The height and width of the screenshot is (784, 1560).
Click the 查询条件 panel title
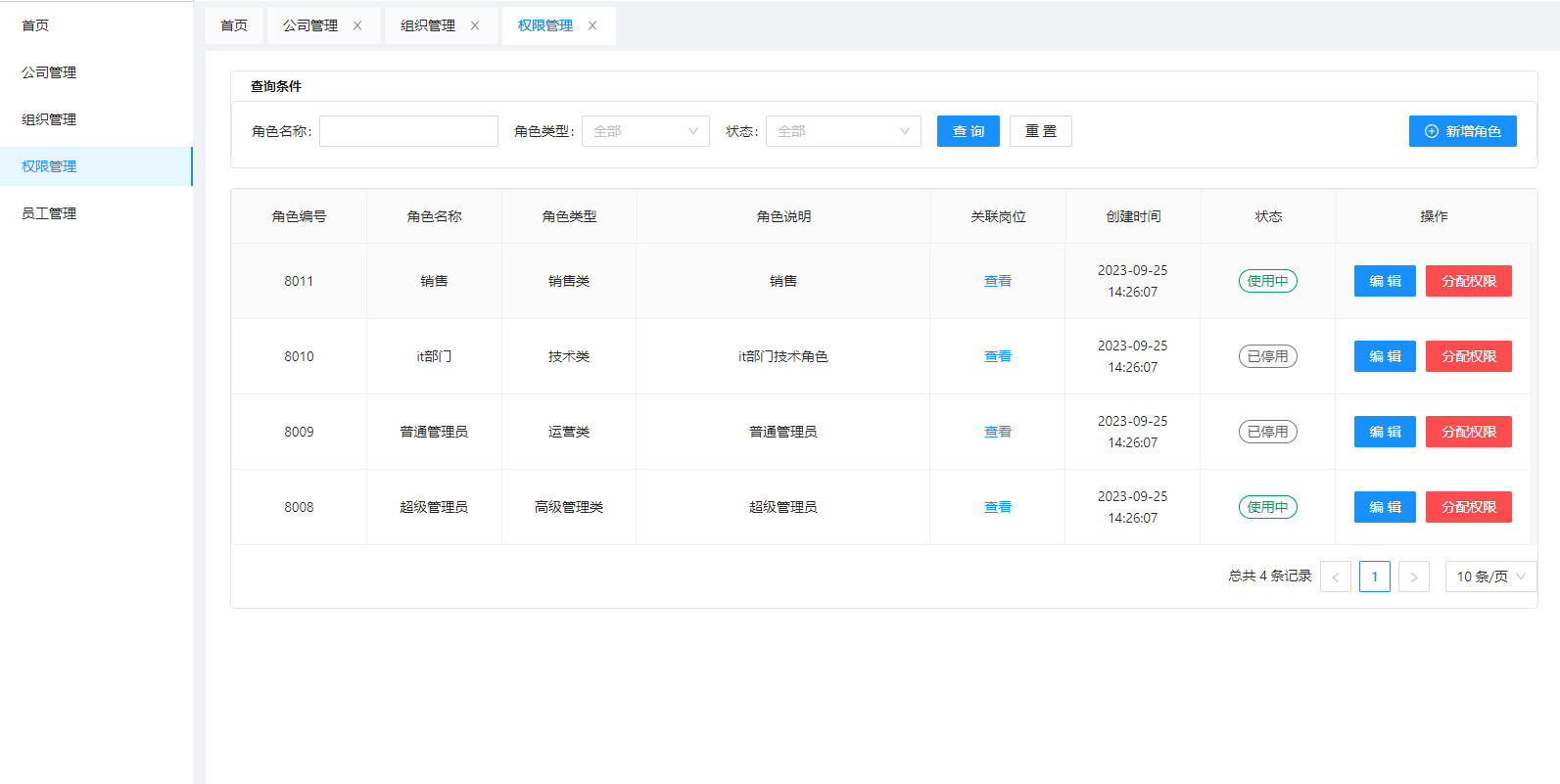pos(276,86)
